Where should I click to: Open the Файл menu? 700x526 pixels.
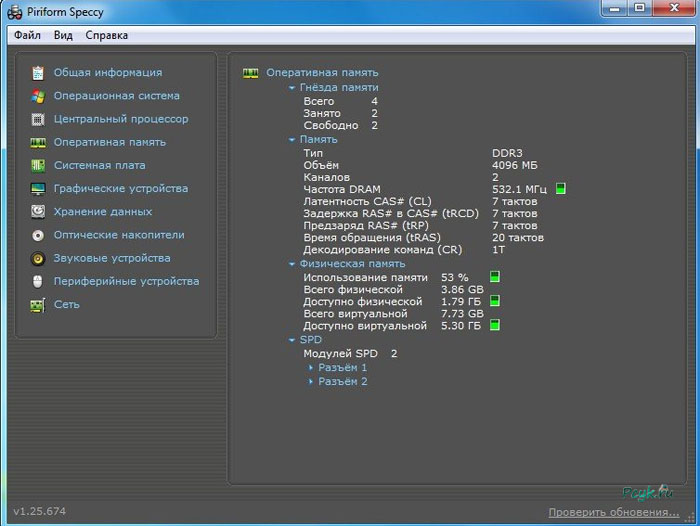coord(27,35)
